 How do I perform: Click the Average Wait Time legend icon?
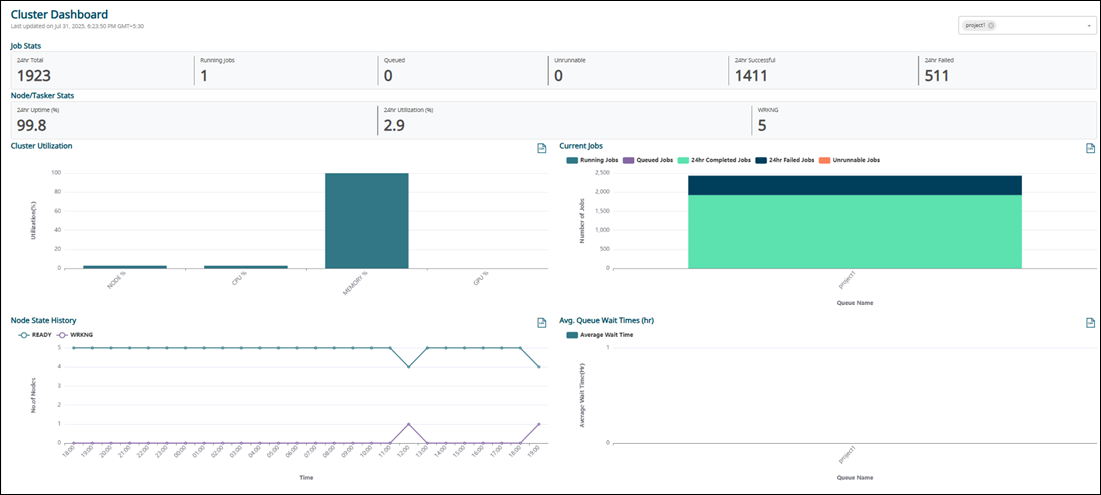pos(572,335)
